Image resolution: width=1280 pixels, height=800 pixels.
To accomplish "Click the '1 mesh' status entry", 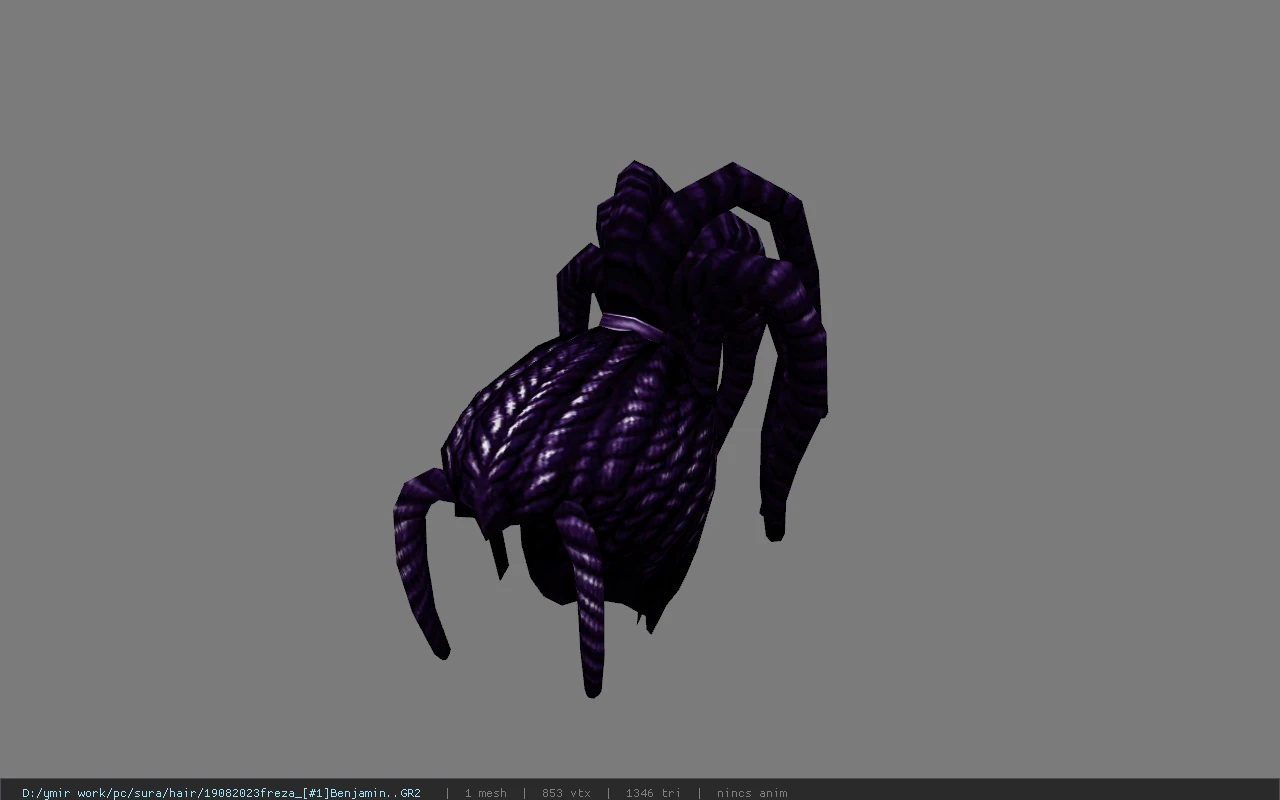I will (485, 793).
